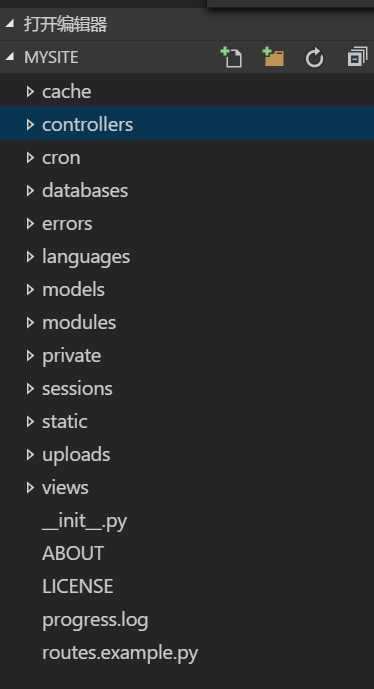
Task: Expand the cache folder arrow
Action: [x=30, y=91]
